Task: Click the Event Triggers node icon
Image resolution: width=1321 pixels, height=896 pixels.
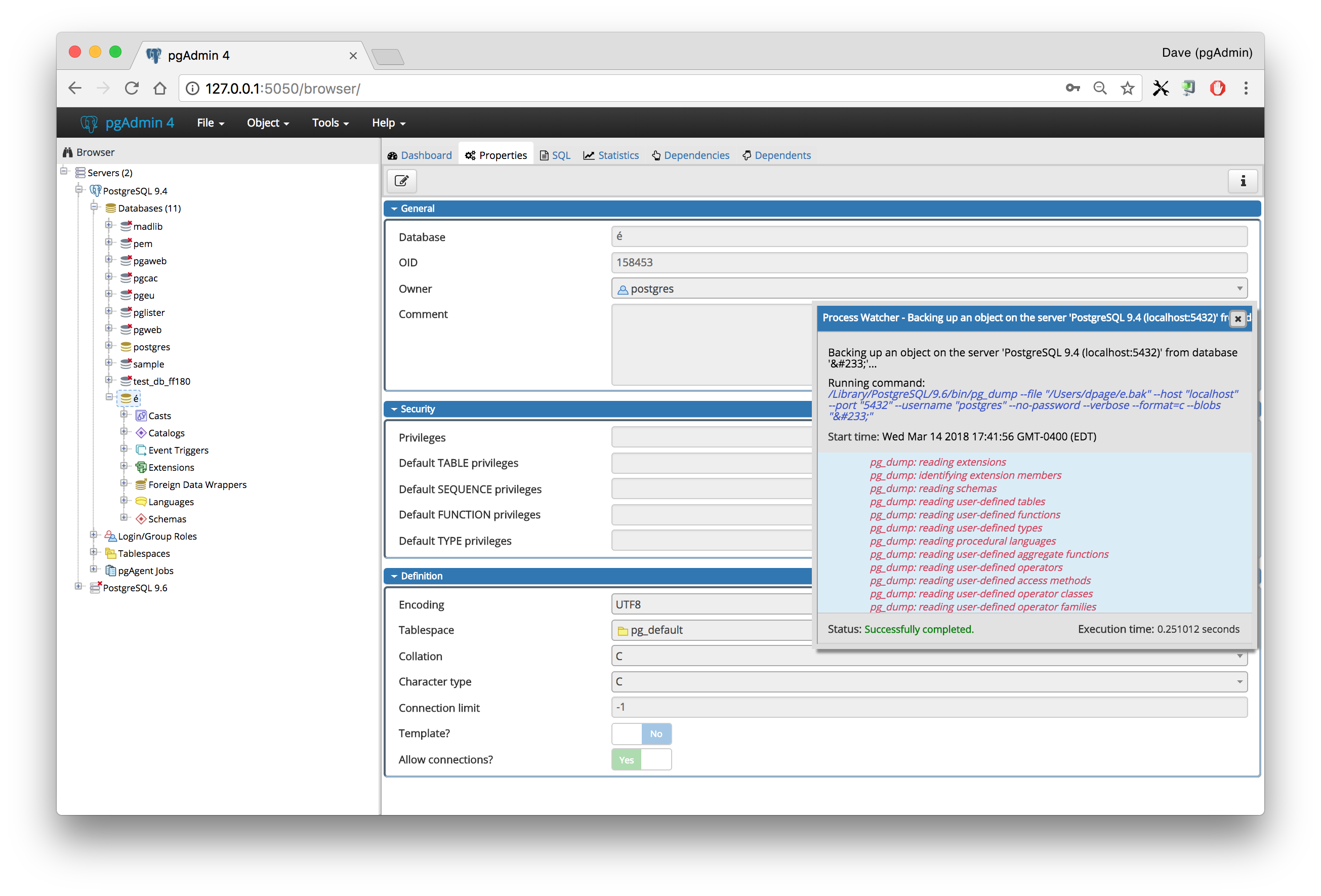Action: 141,450
